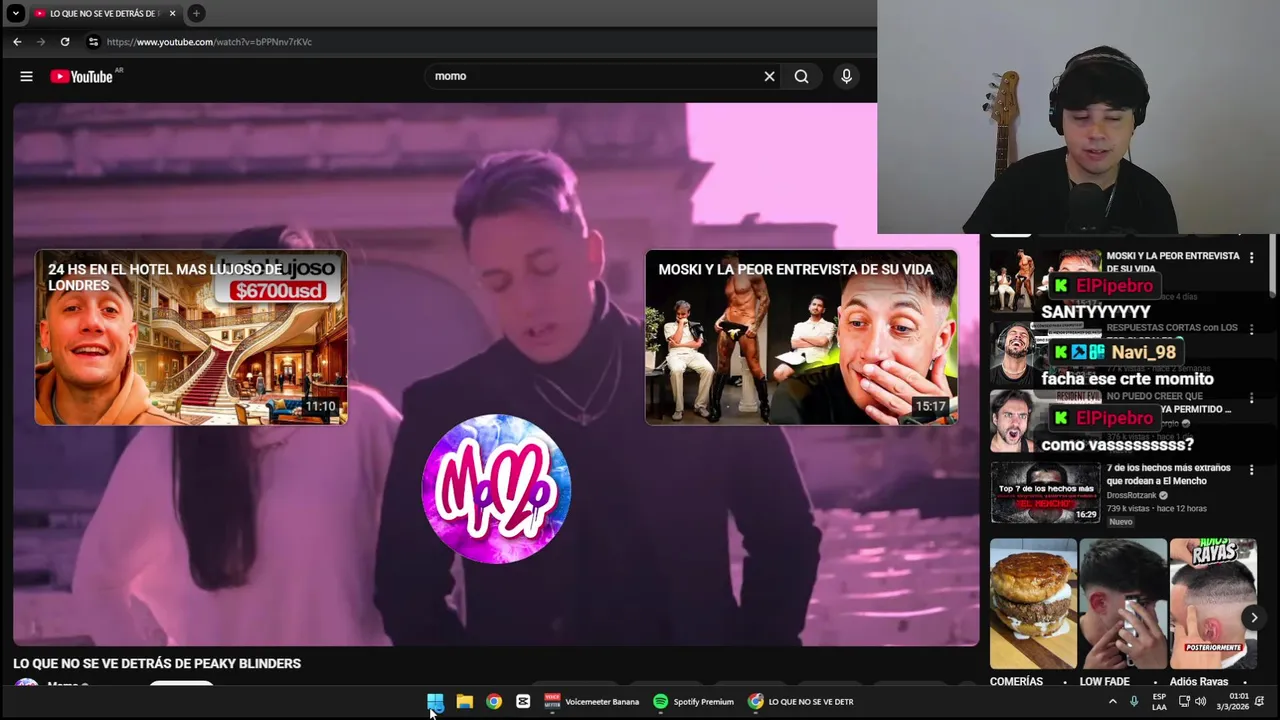Viewport: 1280px width, 720px height.
Task: Open options menu for 'NO PUEDO CREER QUE'
Action: pyautogui.click(x=1251, y=398)
